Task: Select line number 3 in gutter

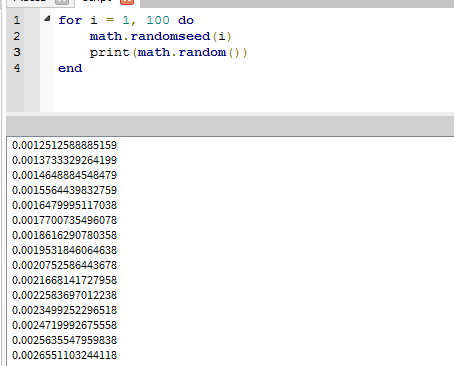Action: point(17,52)
